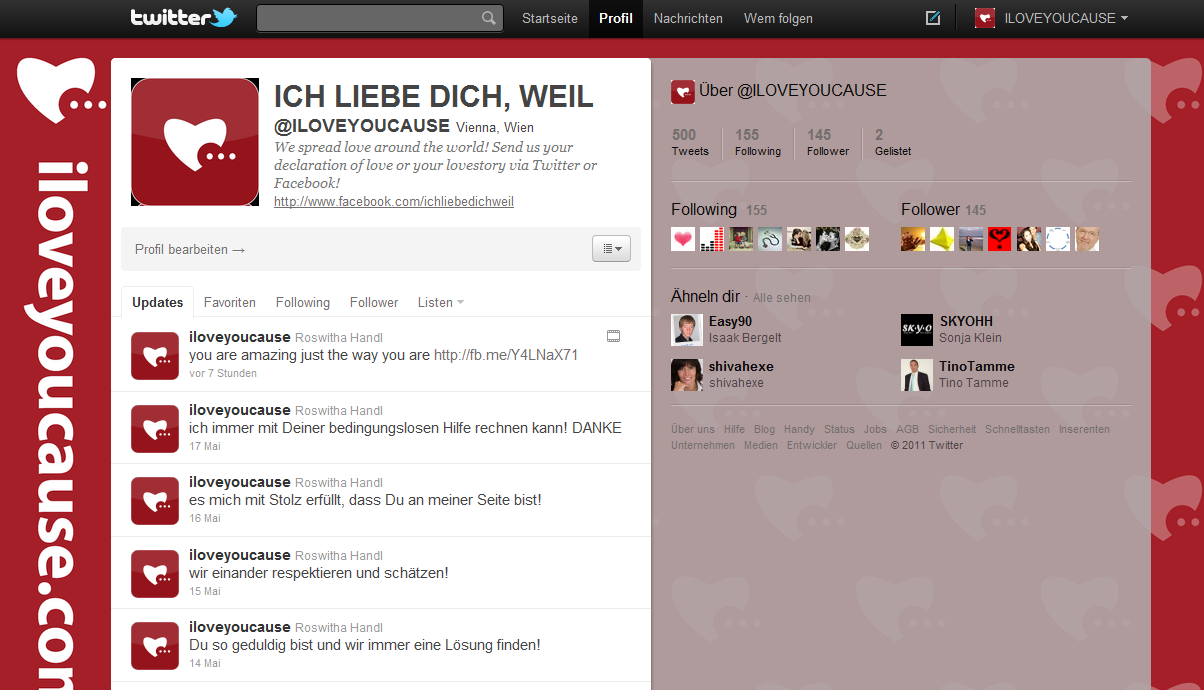
Task: Click the red heart follower avatar
Action: point(1000,239)
